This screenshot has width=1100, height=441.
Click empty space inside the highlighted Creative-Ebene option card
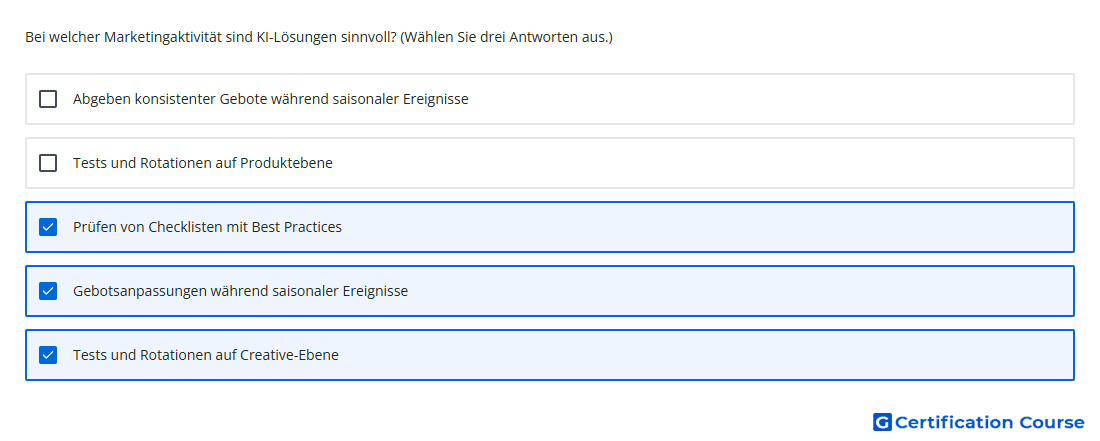tap(702, 355)
